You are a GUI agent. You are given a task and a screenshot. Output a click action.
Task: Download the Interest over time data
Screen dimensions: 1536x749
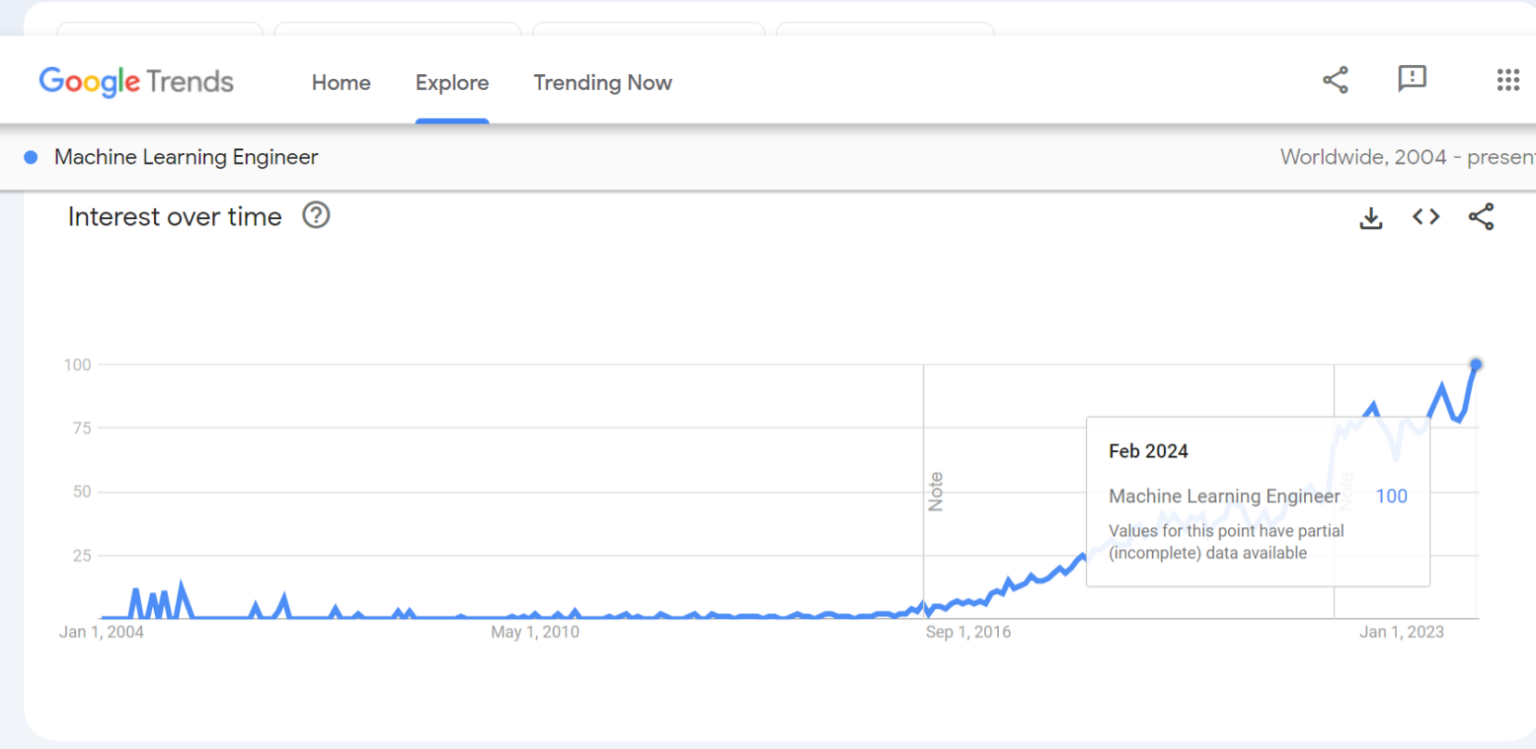(1370, 217)
